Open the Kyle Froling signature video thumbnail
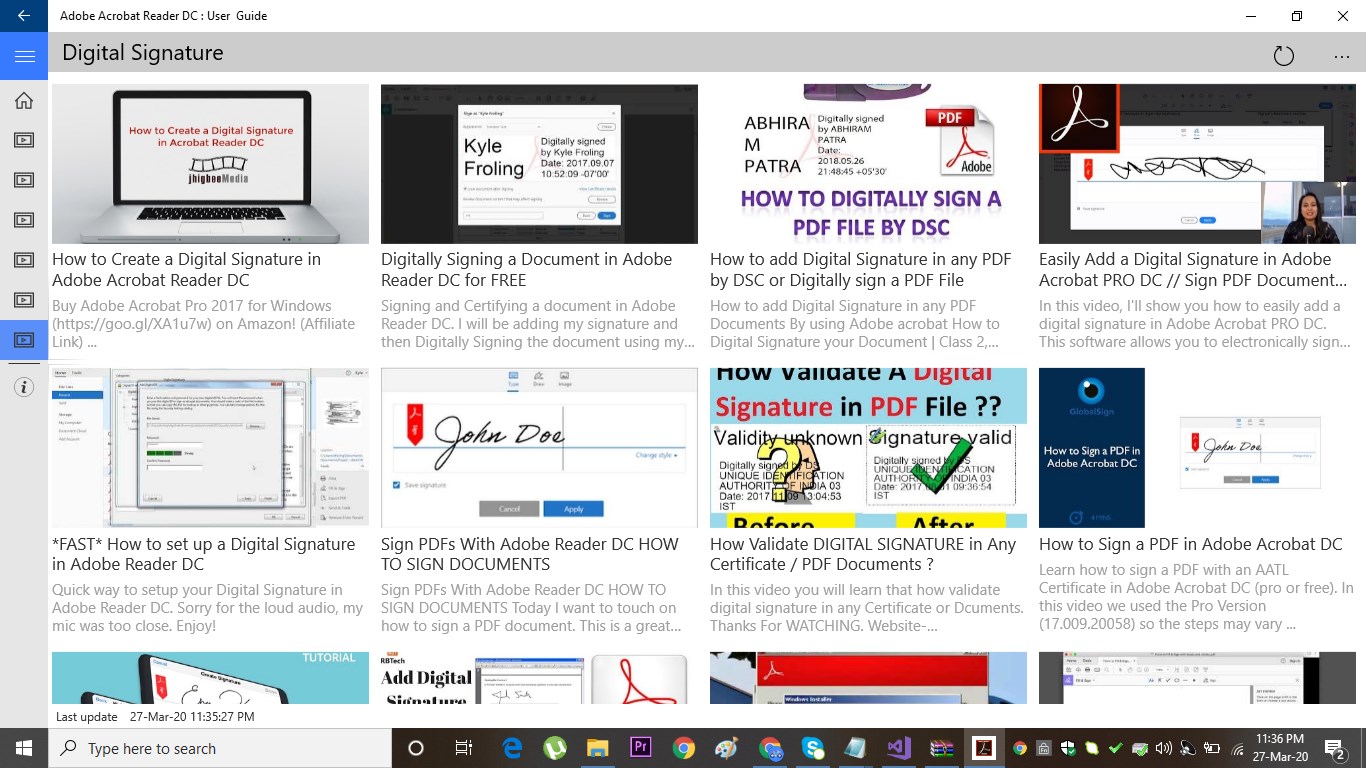Screen dimensions: 1366x768 point(539,164)
